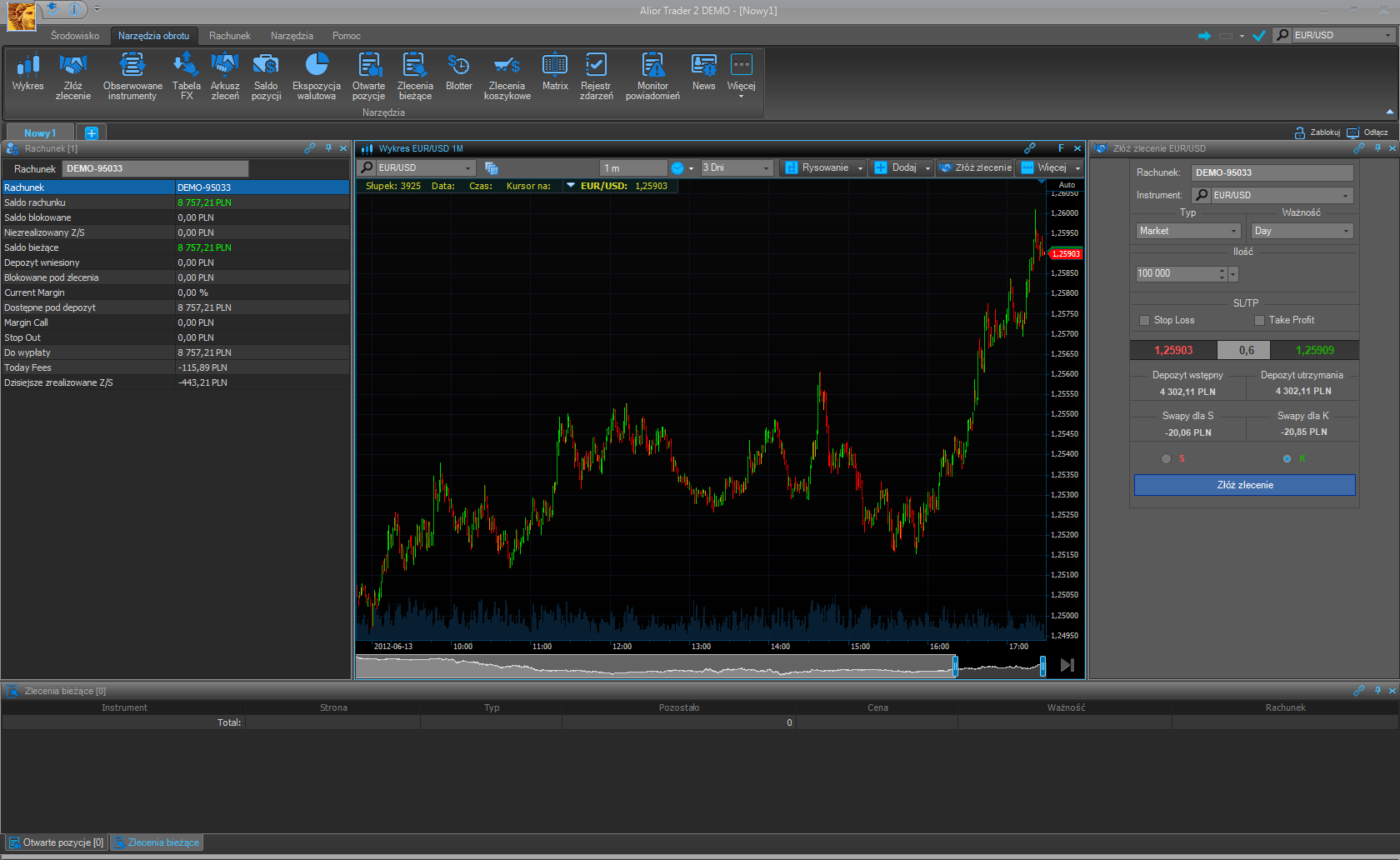Select the K buy radio button

coord(1287,459)
